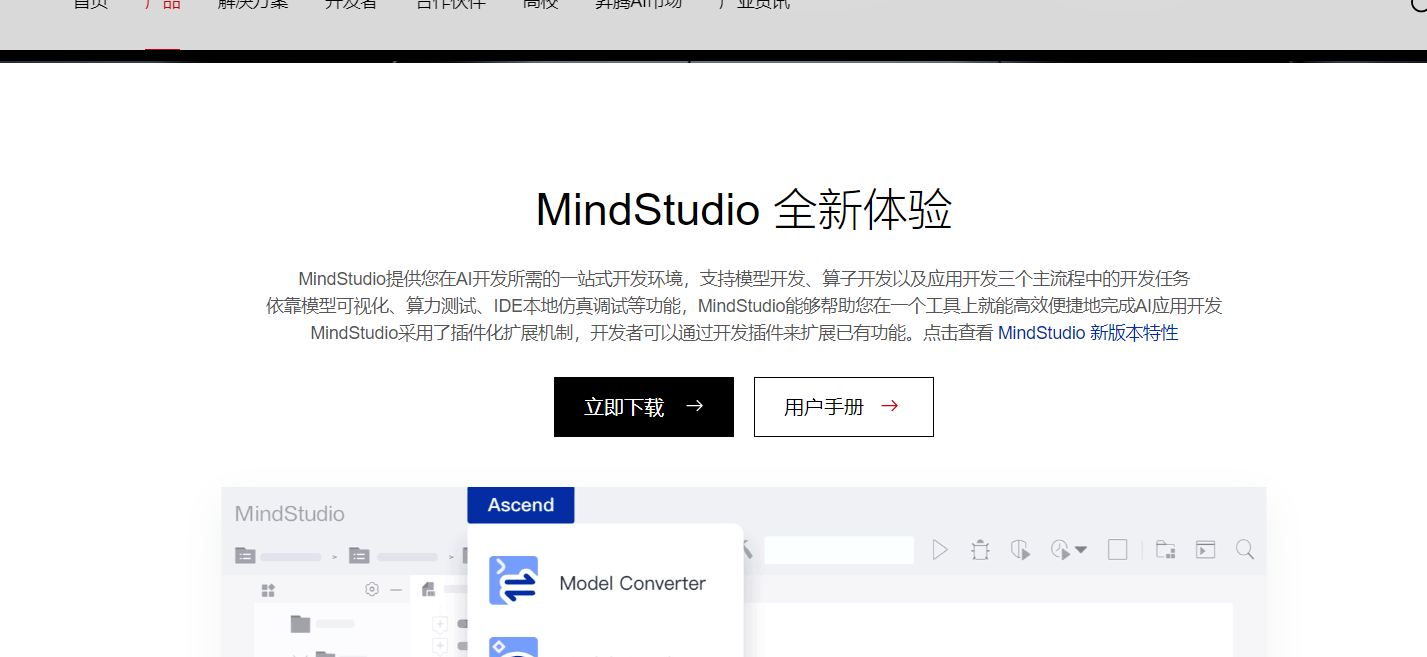Click the red arrow in 用户手册 button
Viewport: 1427px width, 657px height.
890,406
